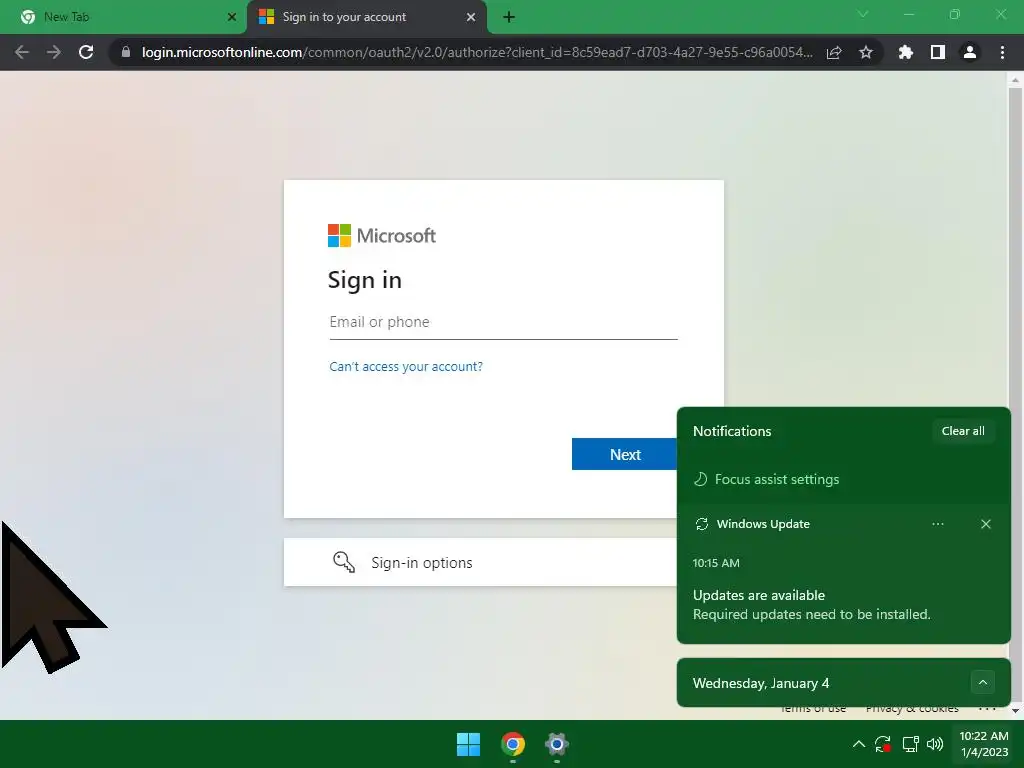Open a new tab with the plus button

coord(509,17)
